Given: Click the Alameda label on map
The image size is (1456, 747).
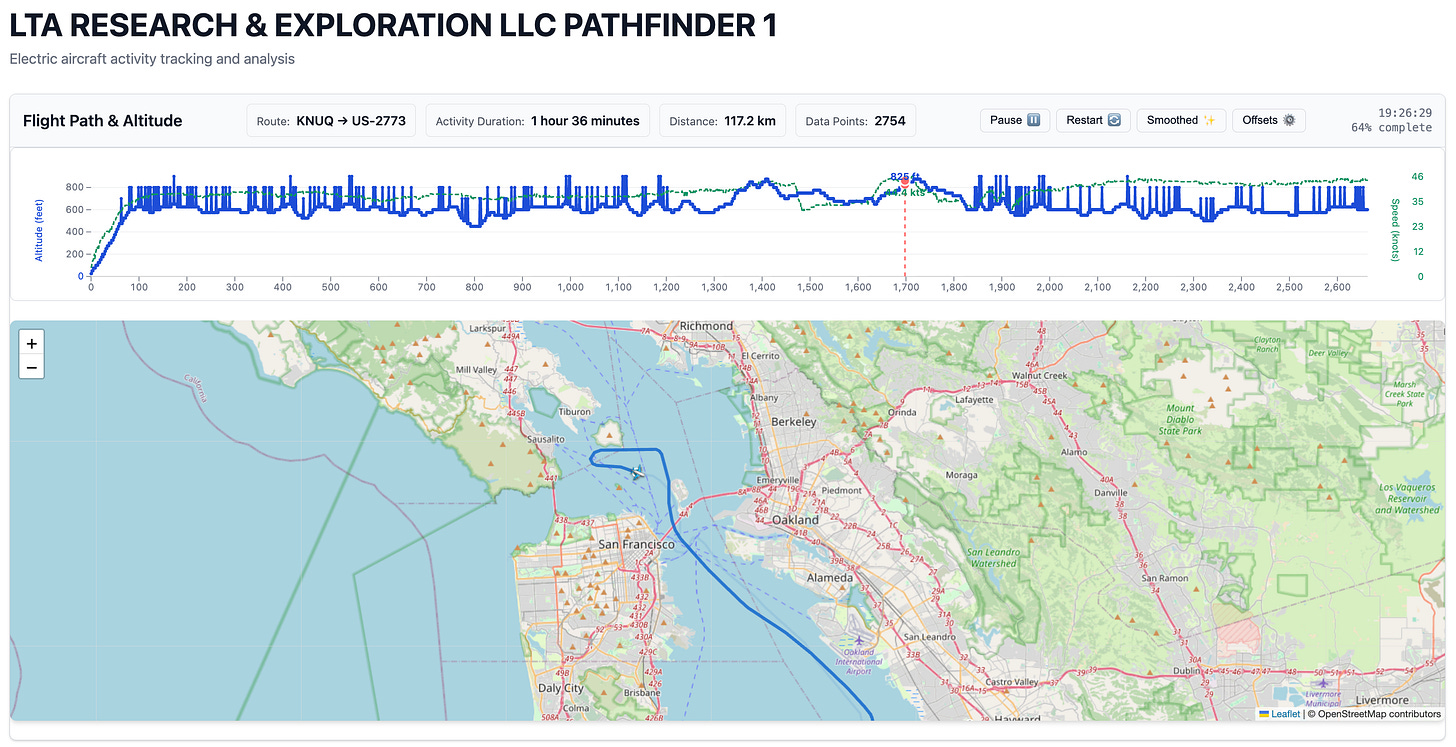Looking at the screenshot, I should 830,578.
